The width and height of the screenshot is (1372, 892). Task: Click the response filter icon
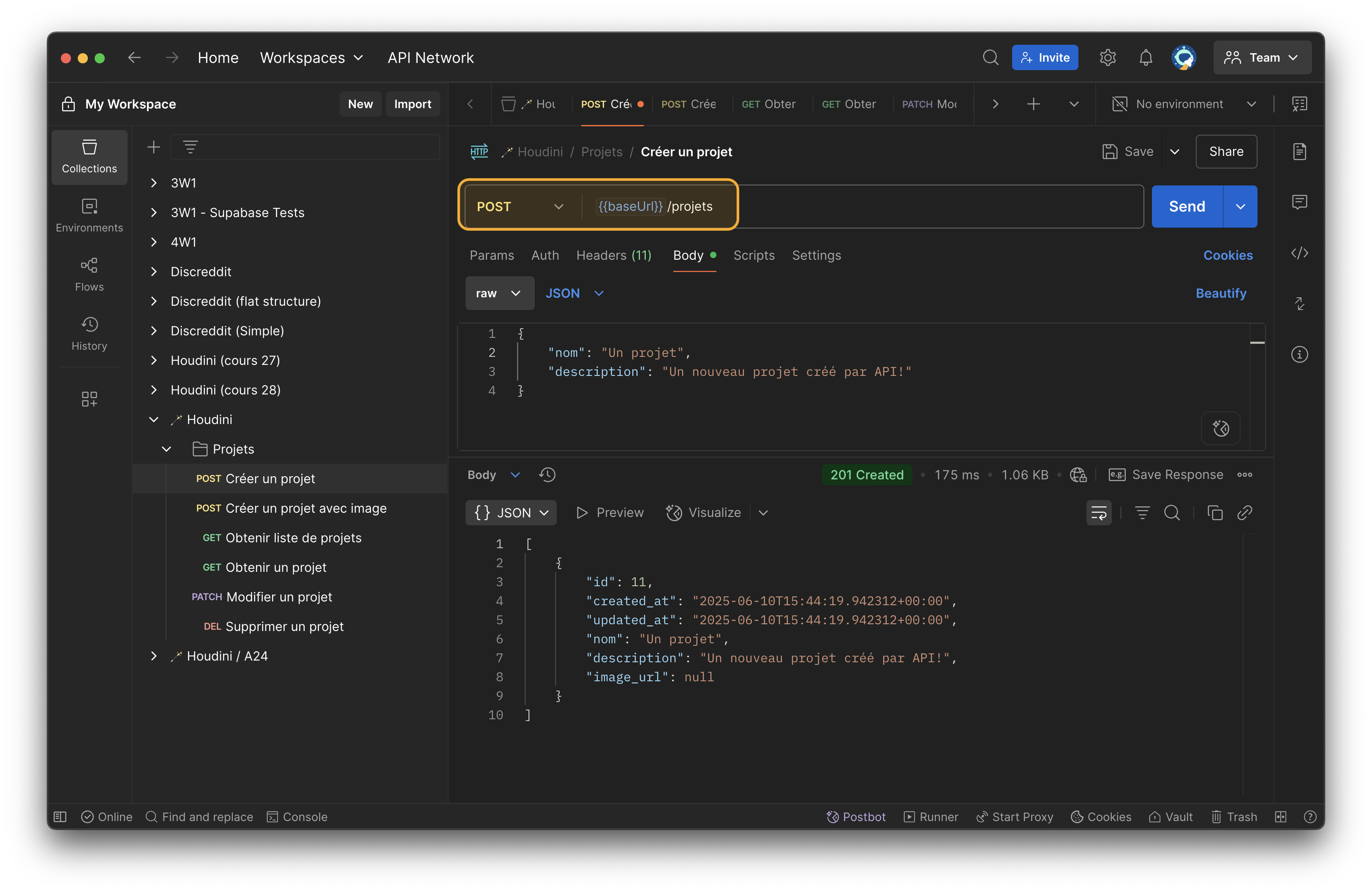coord(1142,512)
